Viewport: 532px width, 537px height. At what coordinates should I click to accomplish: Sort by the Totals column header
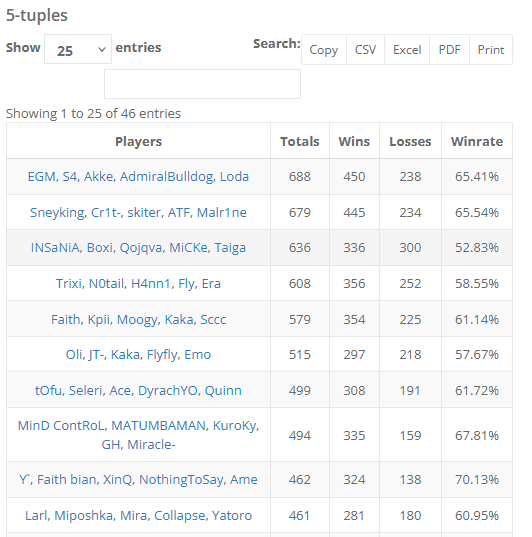(300, 141)
